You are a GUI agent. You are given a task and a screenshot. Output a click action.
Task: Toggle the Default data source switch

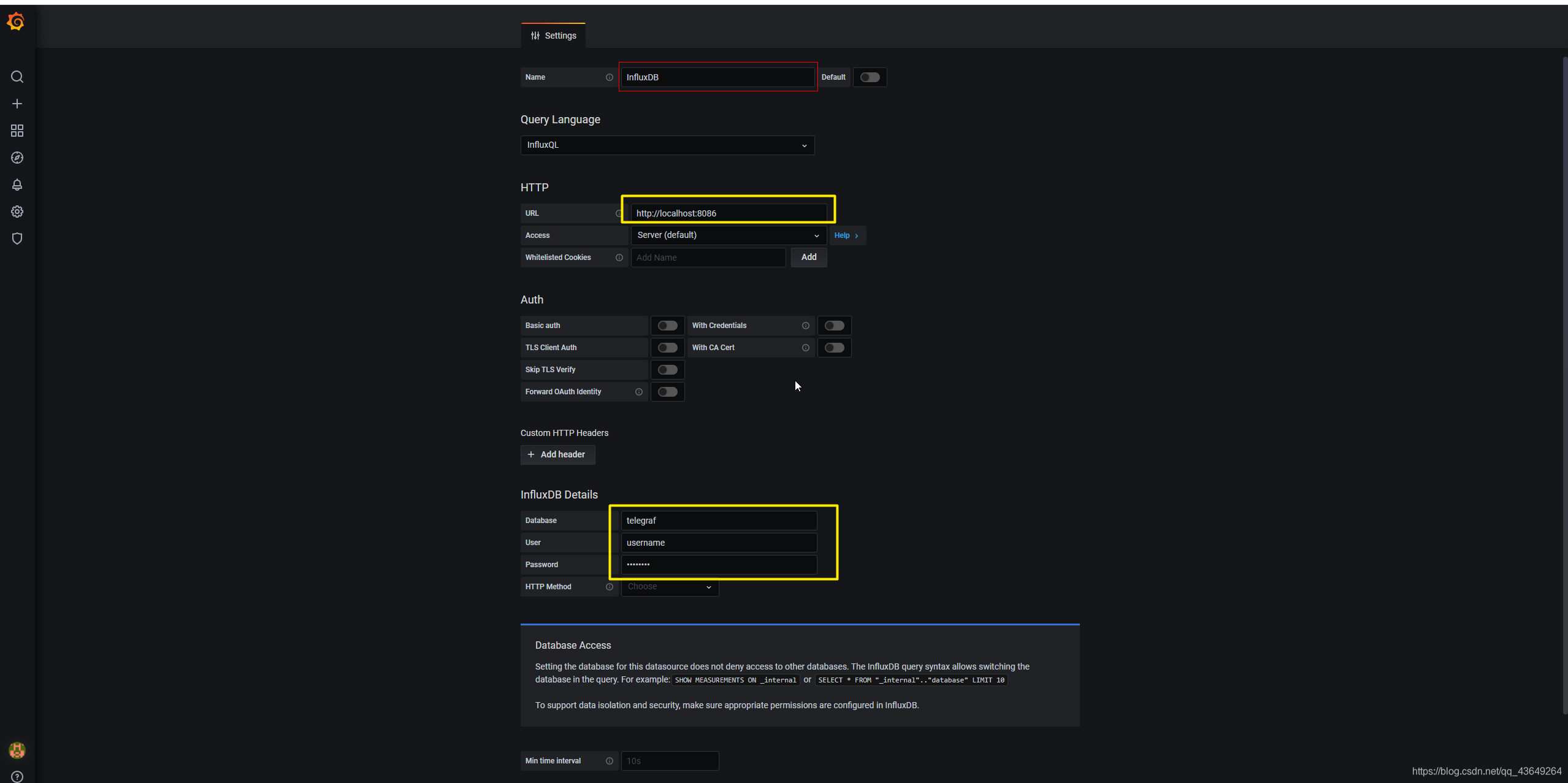870,77
